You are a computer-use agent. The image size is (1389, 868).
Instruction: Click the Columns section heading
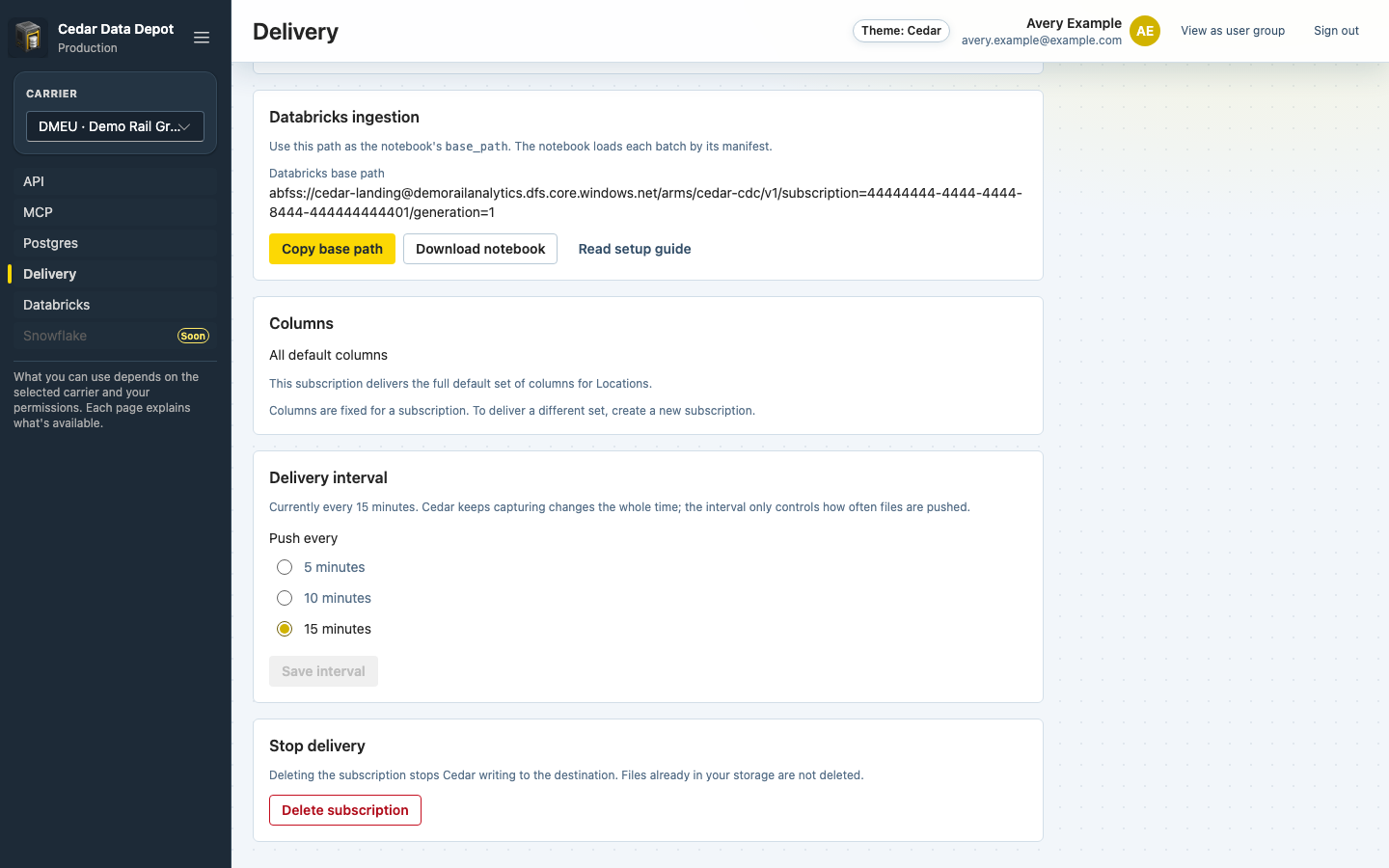pyautogui.click(x=301, y=323)
